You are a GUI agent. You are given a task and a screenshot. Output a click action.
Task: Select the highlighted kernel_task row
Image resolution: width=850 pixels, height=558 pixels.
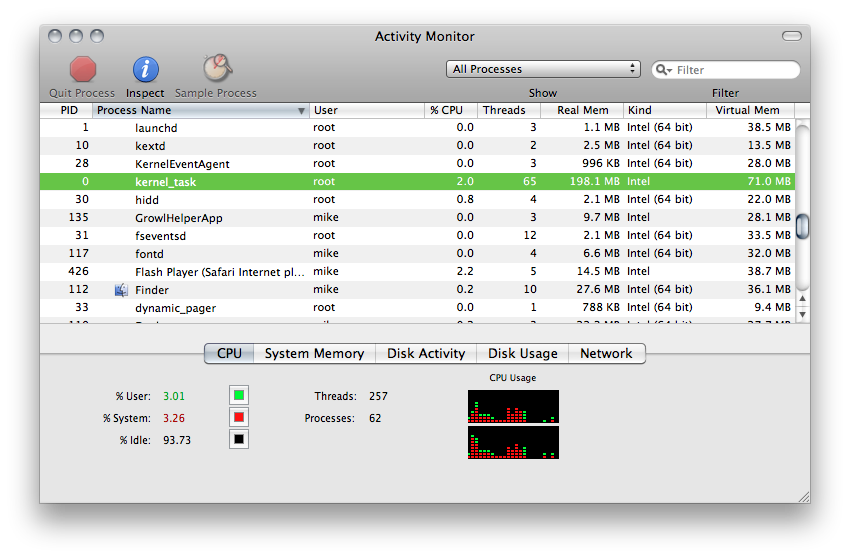click(x=417, y=181)
